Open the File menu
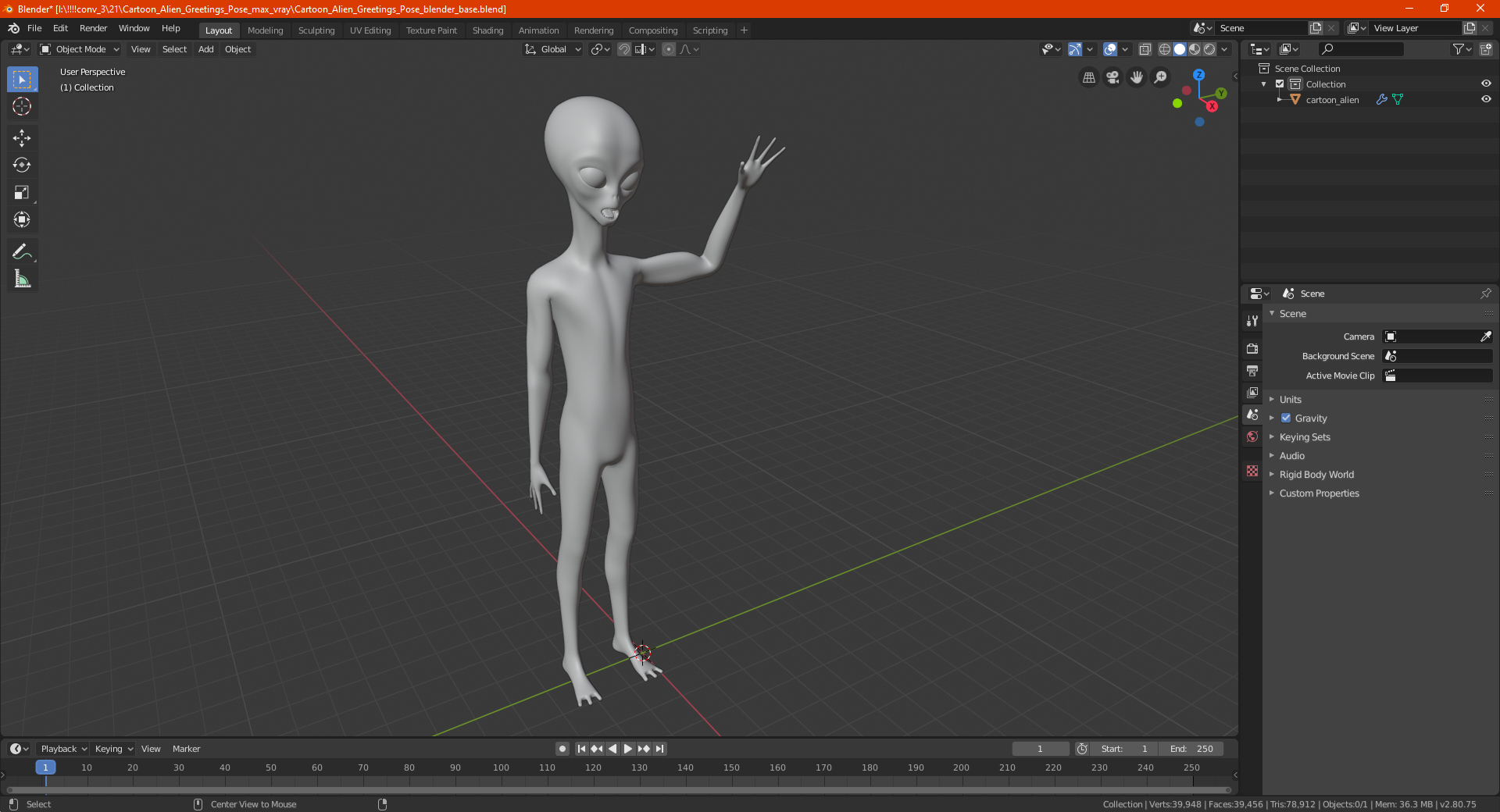Image resolution: width=1500 pixels, height=812 pixels. [34, 28]
